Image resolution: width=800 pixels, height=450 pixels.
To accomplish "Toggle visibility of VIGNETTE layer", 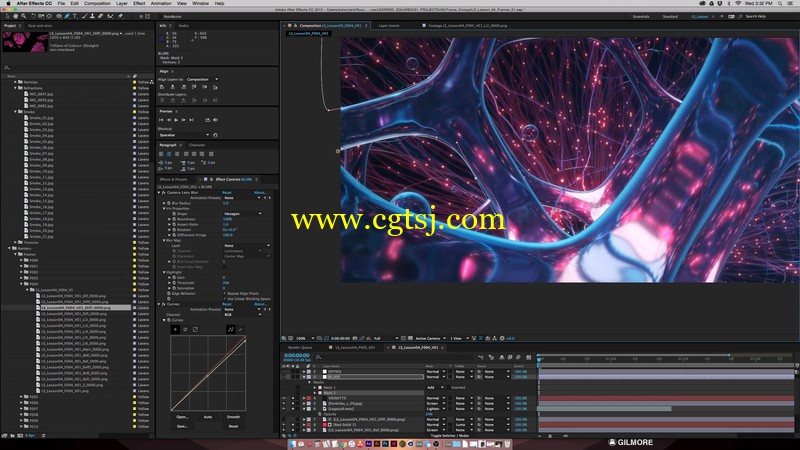I will (284, 398).
